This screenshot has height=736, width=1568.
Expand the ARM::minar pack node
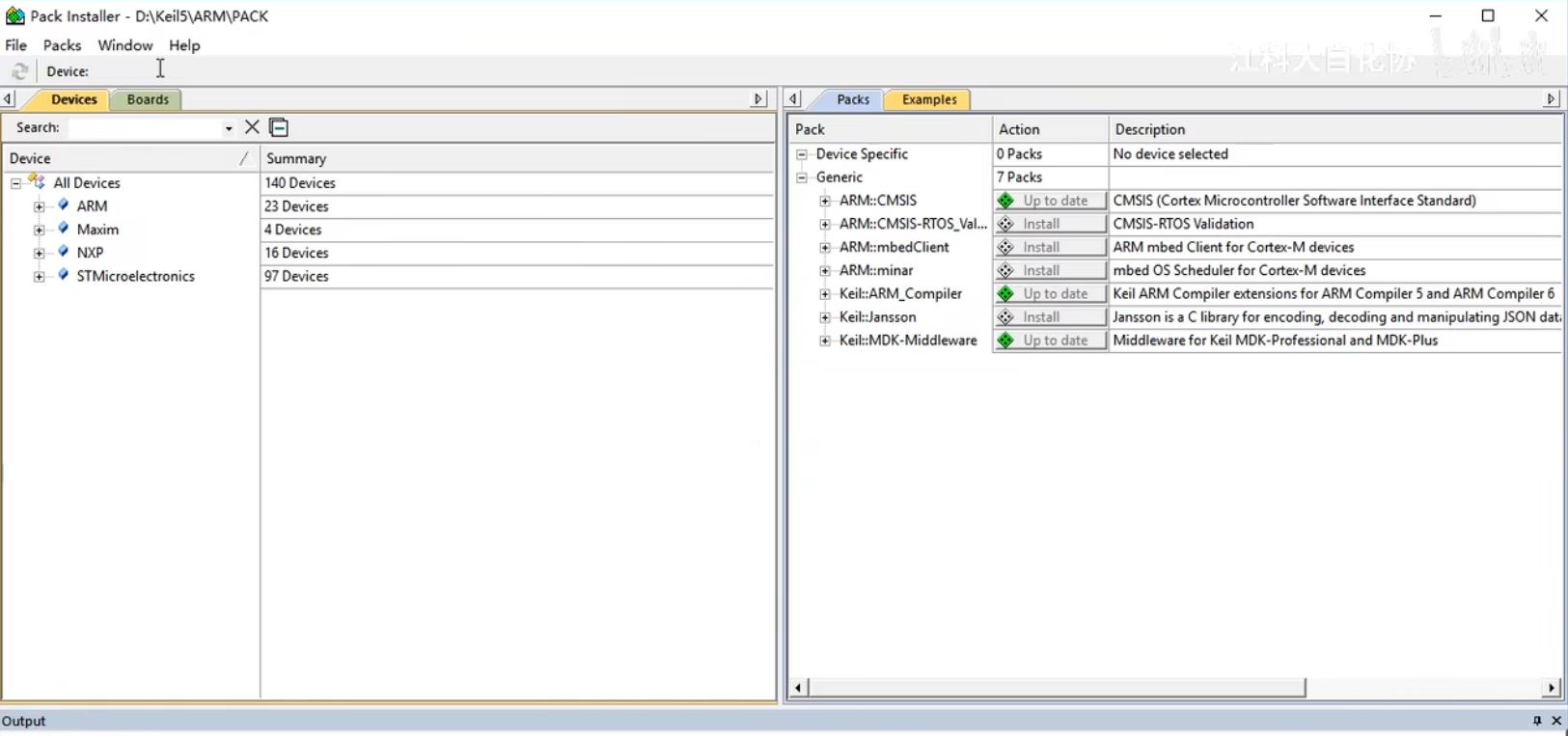(825, 270)
